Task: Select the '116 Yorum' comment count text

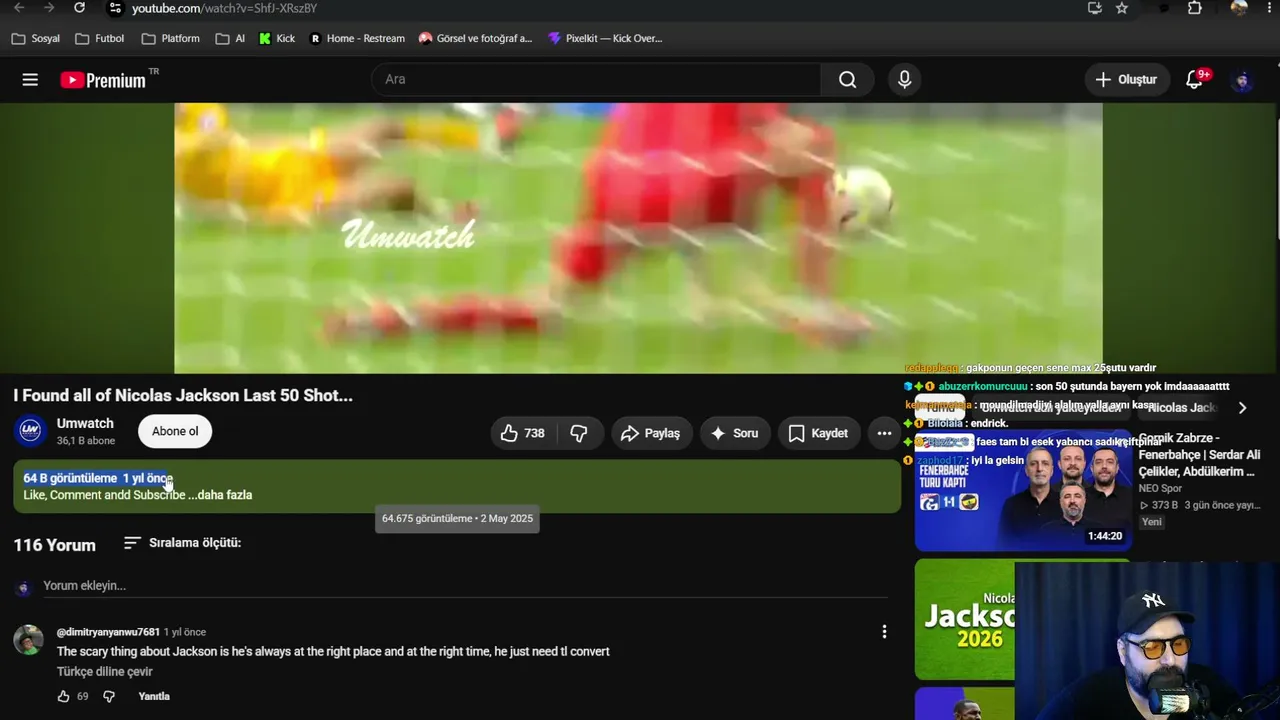Action: (x=55, y=545)
